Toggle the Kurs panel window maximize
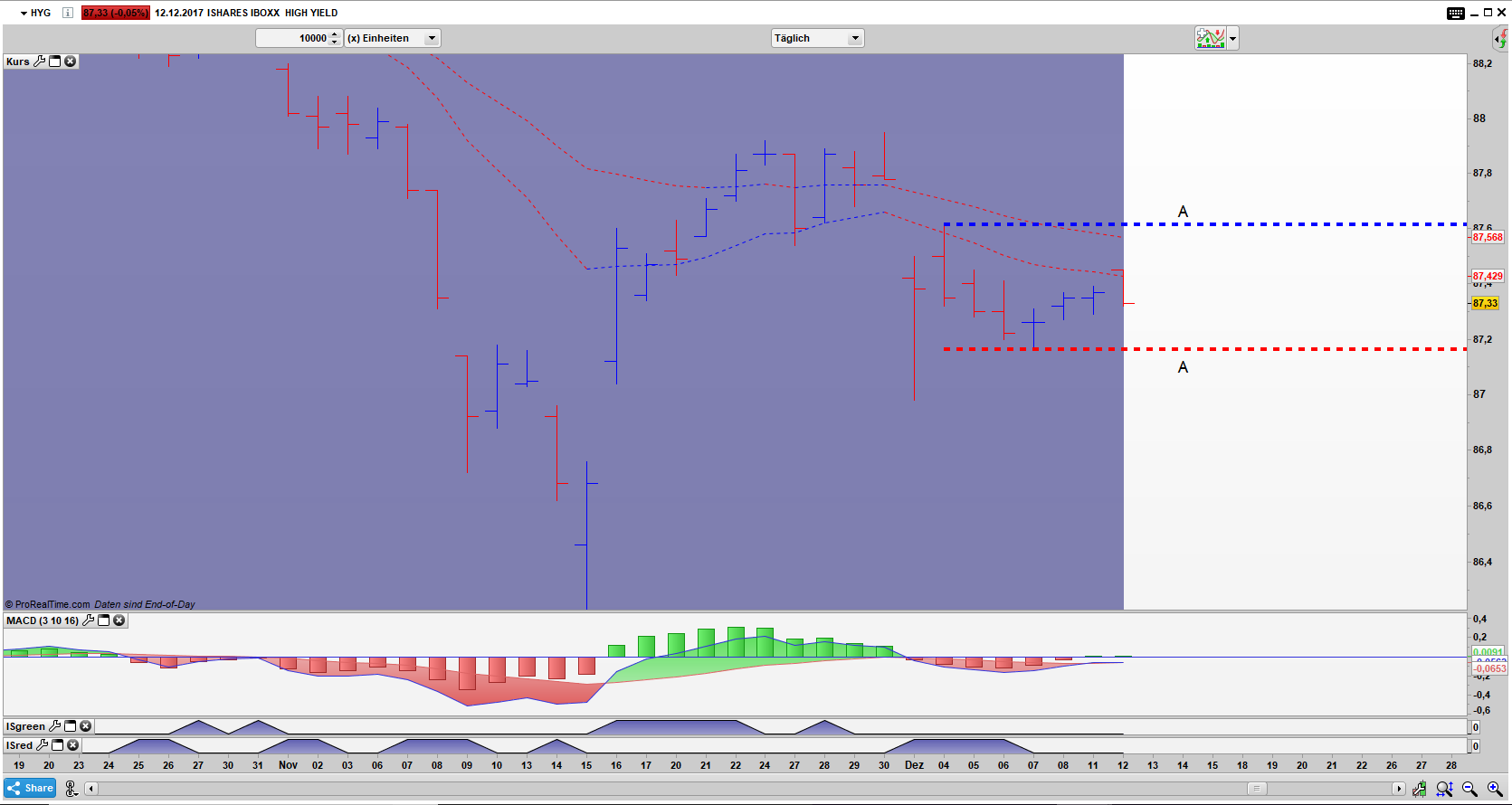 tap(54, 62)
